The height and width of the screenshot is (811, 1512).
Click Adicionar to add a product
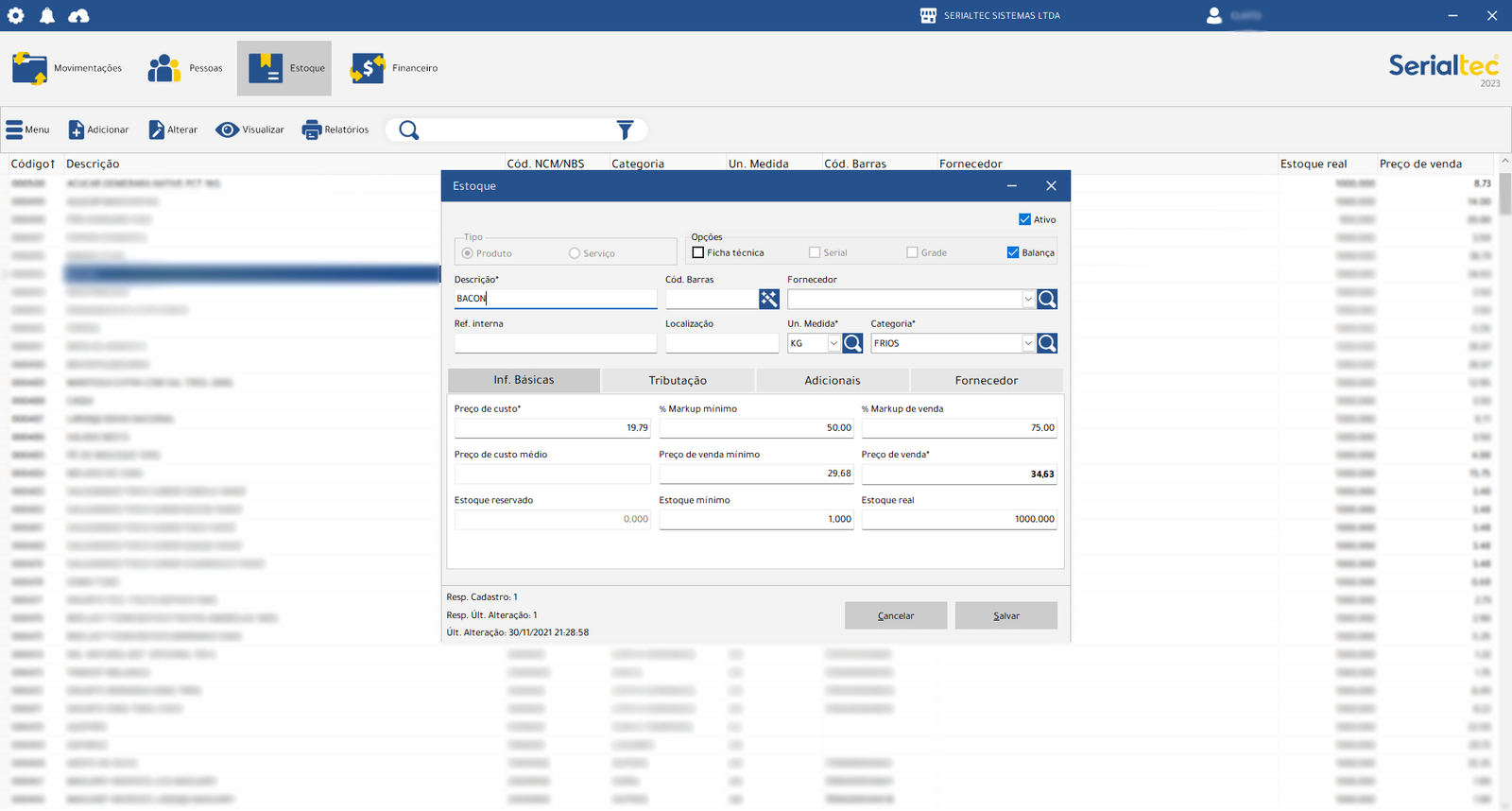coord(99,129)
